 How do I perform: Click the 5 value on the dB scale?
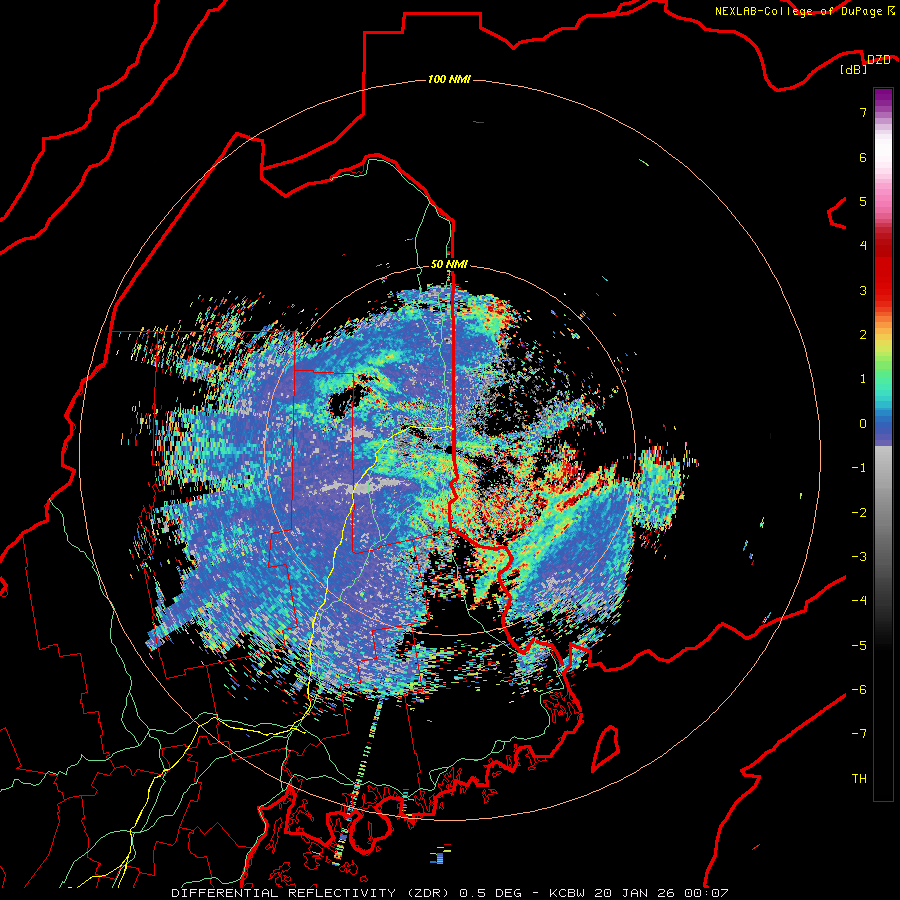coord(863,201)
